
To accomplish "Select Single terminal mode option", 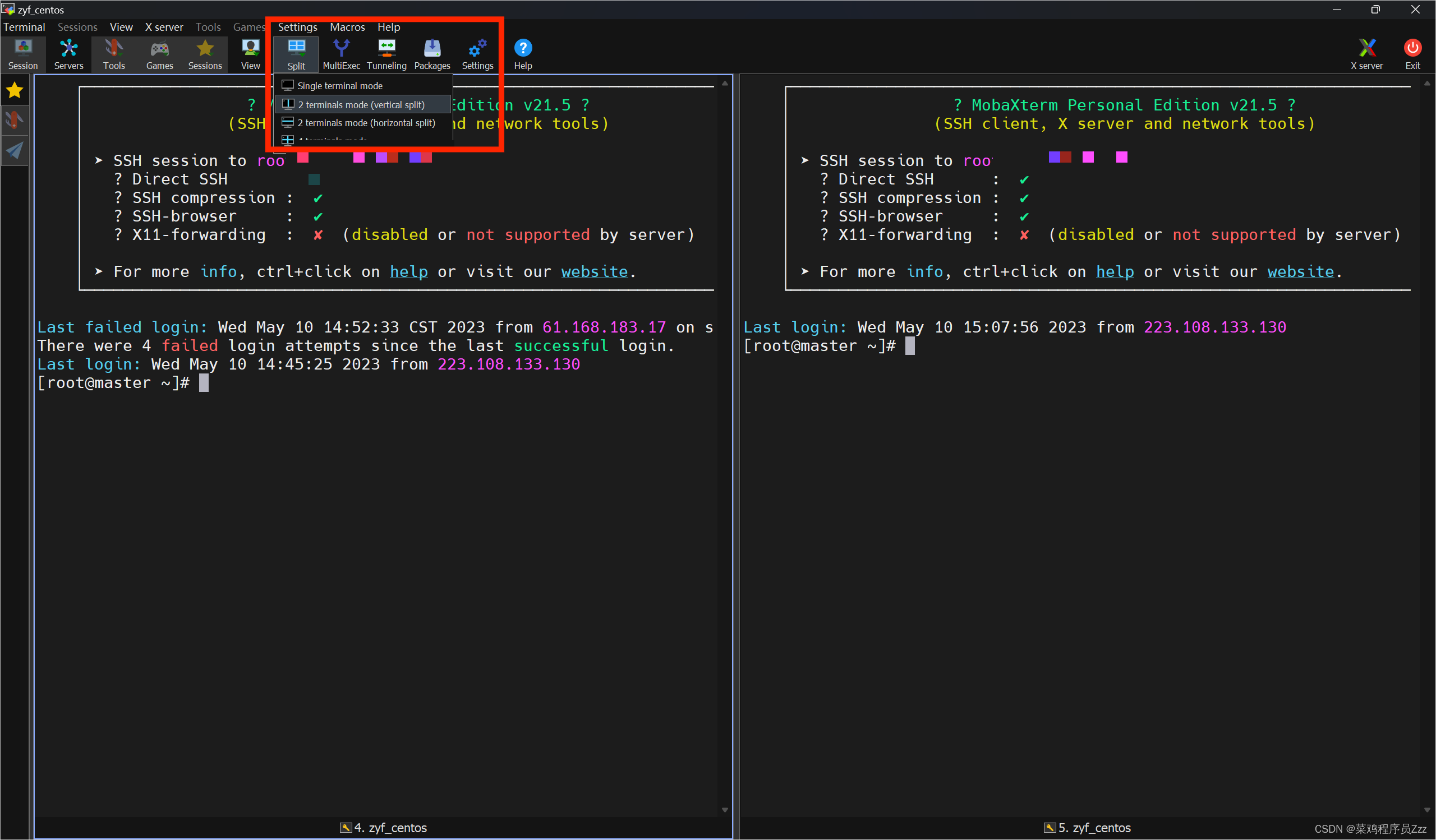I will [x=339, y=86].
